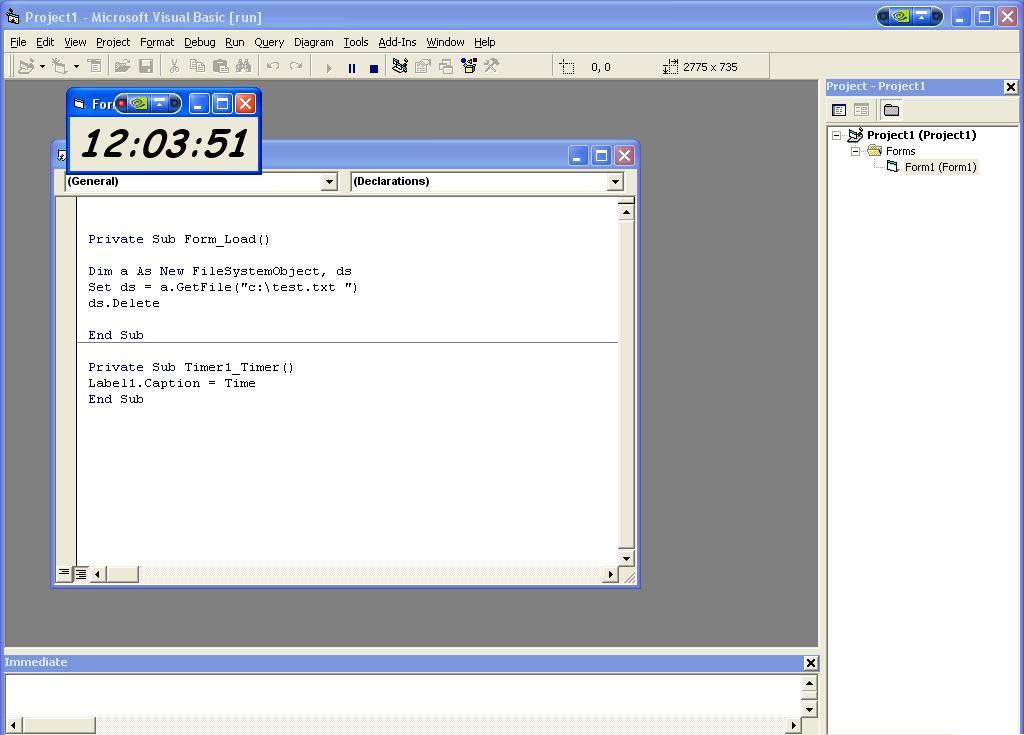Screen dimensions: 1024x735
Task: Open the Toolbox hammer-and-wrench icon
Action: 492,66
